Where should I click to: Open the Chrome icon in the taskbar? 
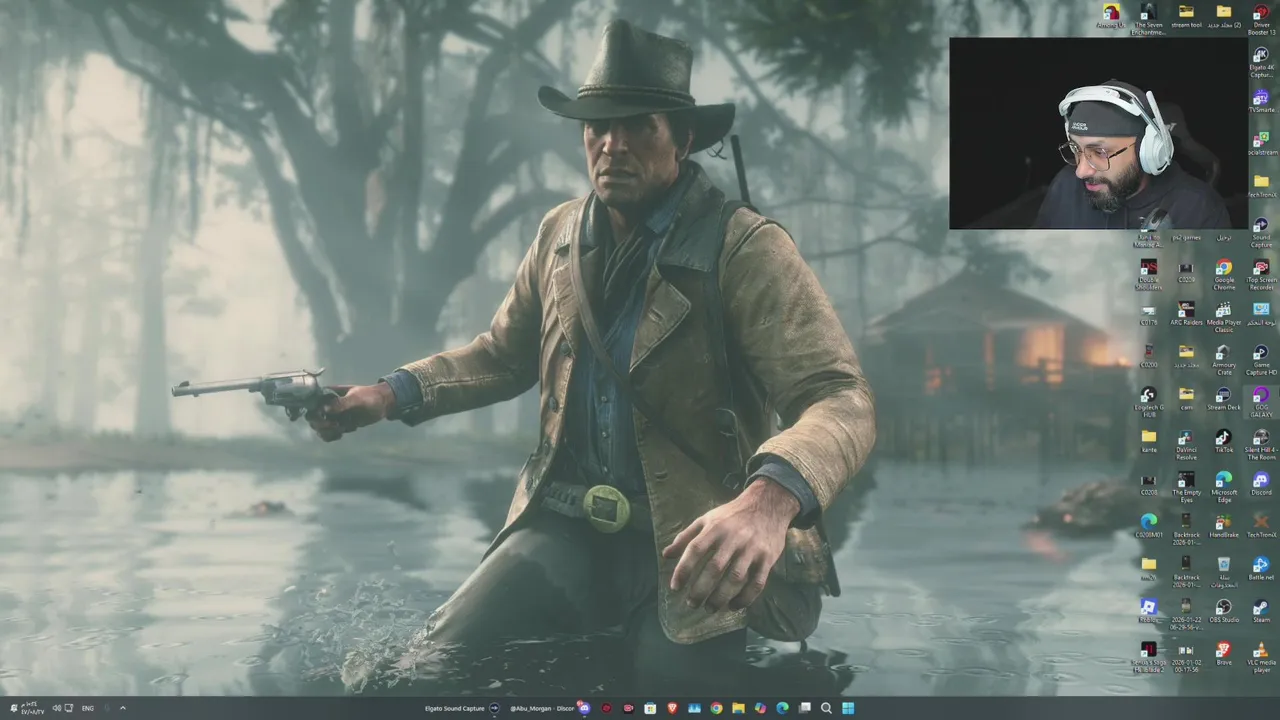716,708
